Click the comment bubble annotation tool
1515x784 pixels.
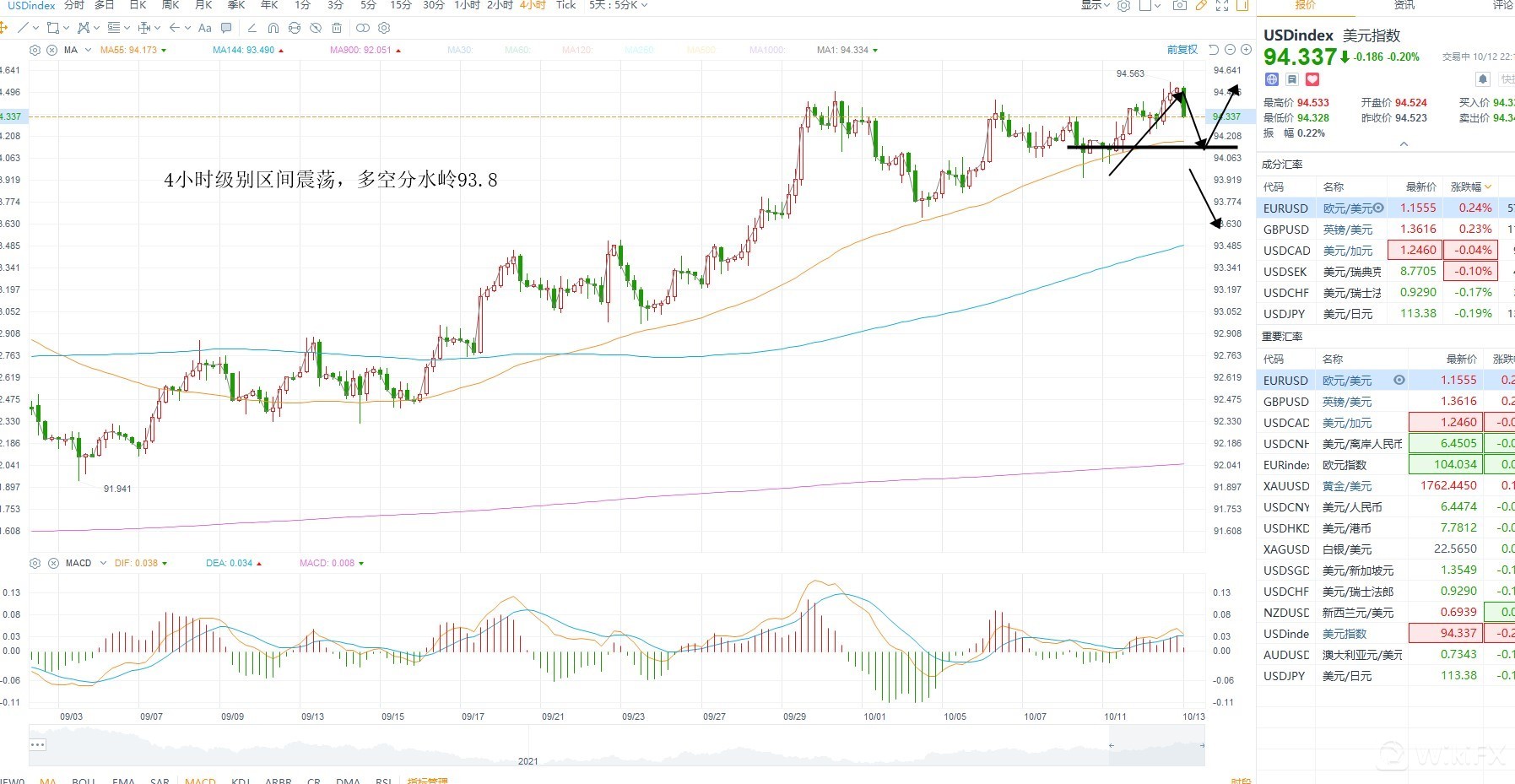[226, 28]
